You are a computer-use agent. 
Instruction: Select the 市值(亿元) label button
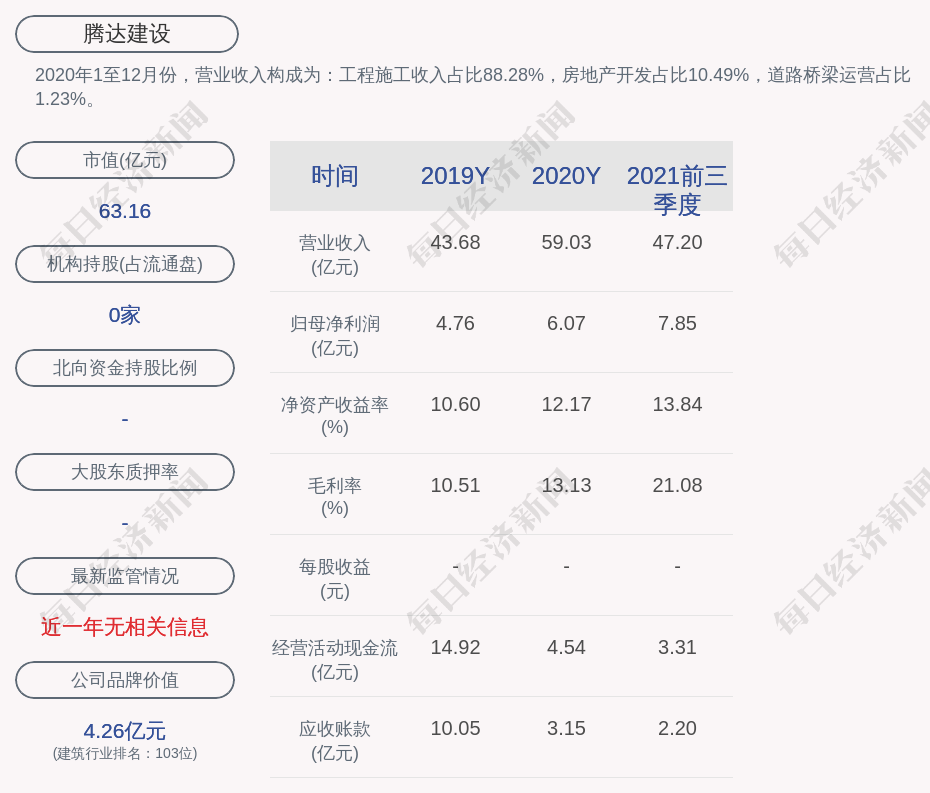125,160
